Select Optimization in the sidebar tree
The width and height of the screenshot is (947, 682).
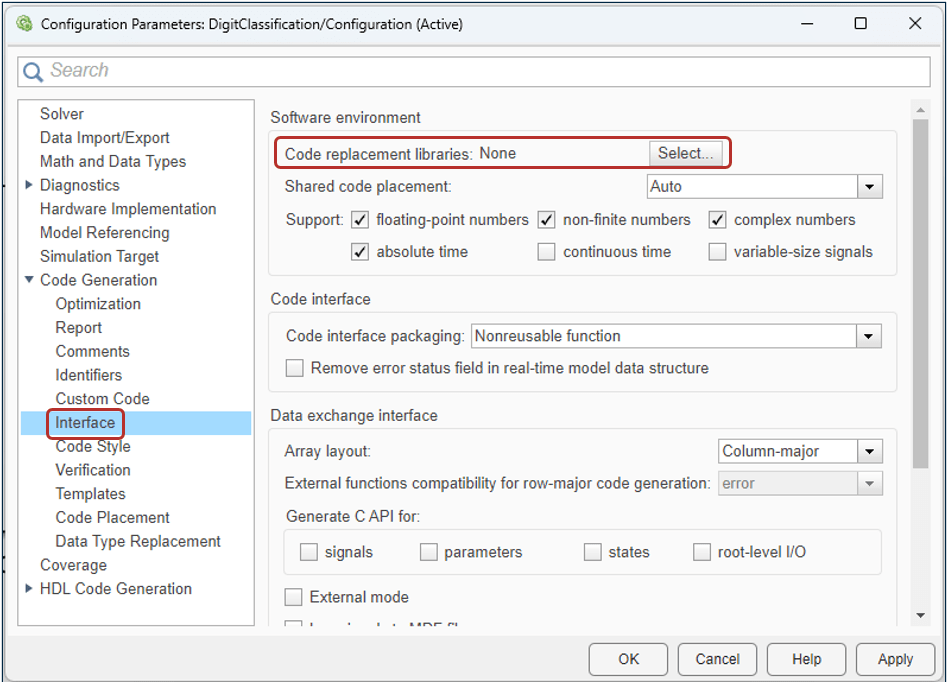pyautogui.click(x=98, y=303)
